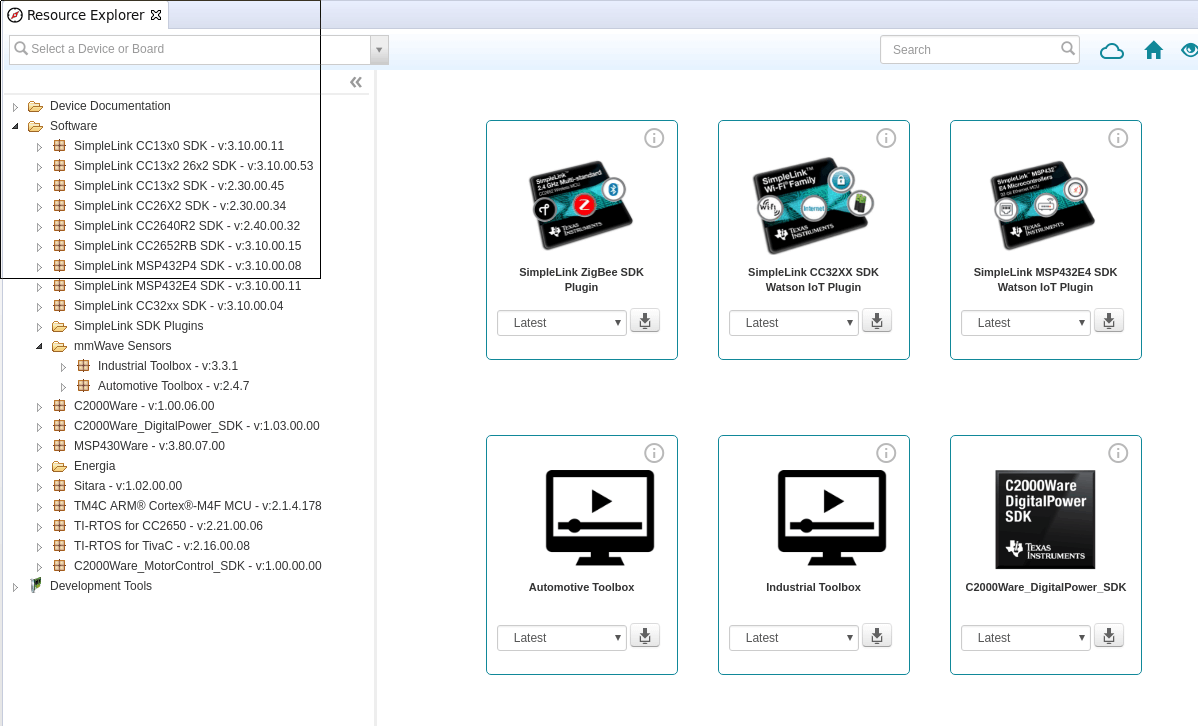Image resolution: width=1198 pixels, height=726 pixels.
Task: Click the CC32XX Wi-Fi Family chip image
Action: (814, 206)
